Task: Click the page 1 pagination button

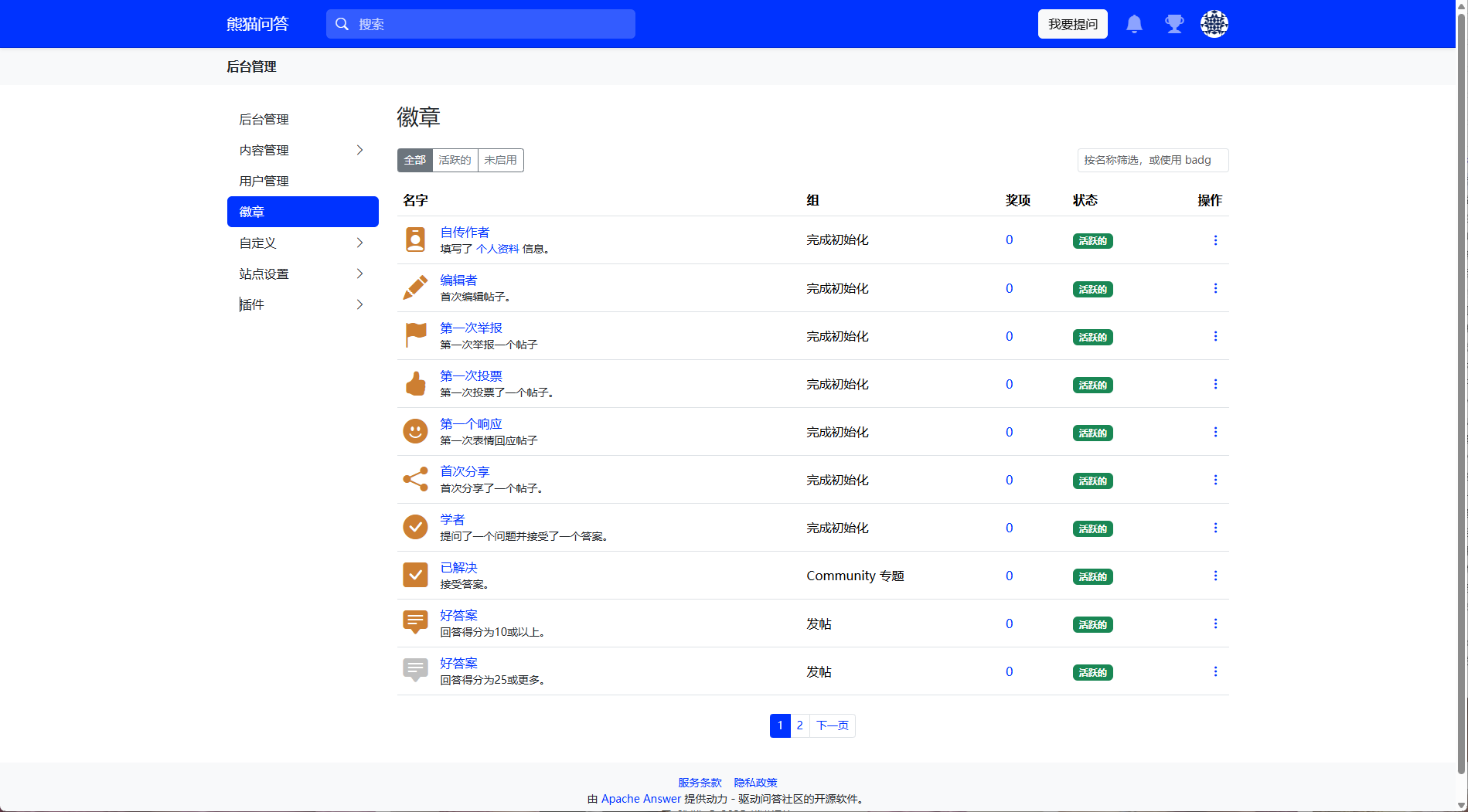Action: tap(780, 725)
